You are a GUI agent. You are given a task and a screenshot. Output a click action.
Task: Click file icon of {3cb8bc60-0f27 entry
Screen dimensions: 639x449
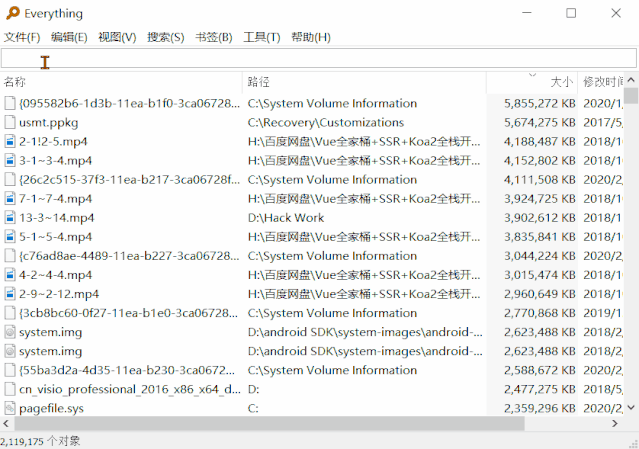coord(10,313)
